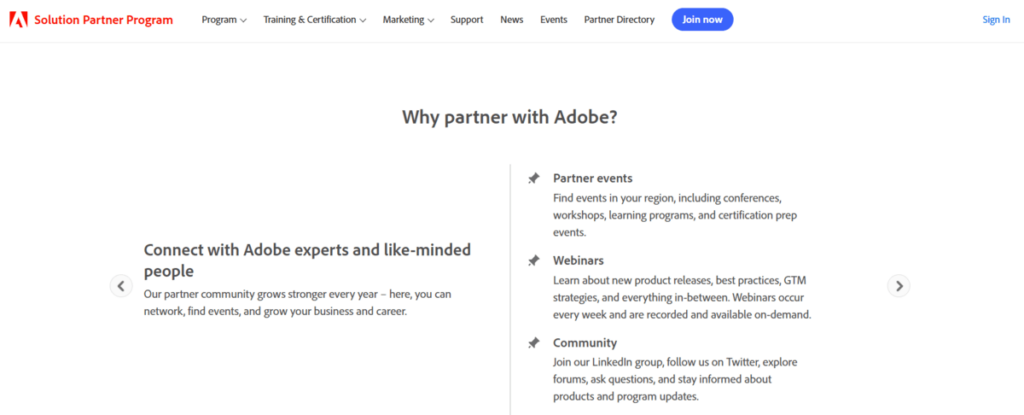1024x415 pixels.
Task: Open the Partner Directory
Action: tap(619, 20)
